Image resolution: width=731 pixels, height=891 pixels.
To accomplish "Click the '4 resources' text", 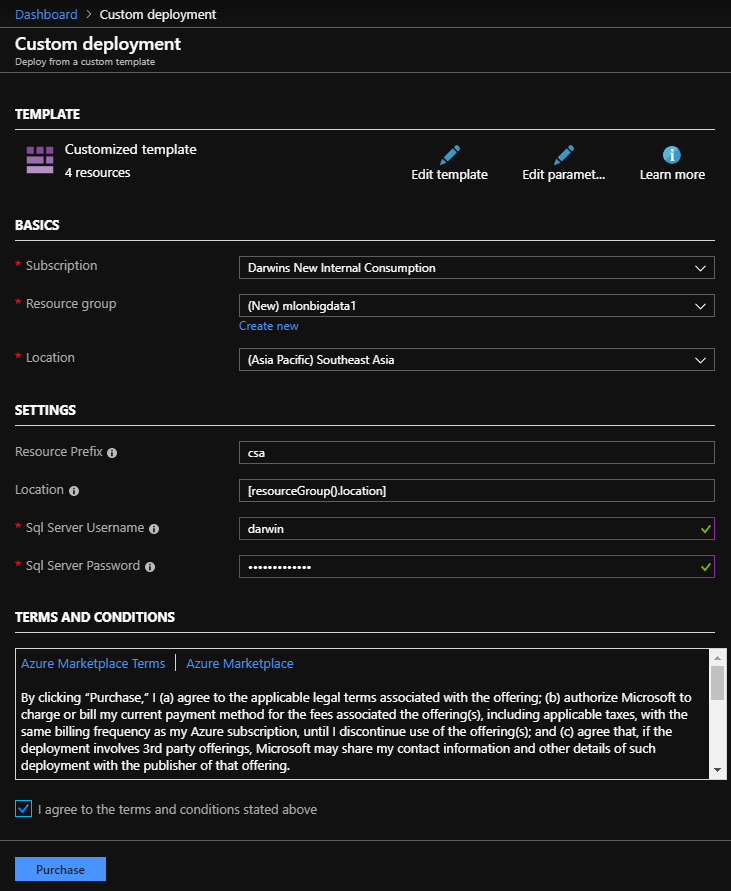I will click(97, 173).
